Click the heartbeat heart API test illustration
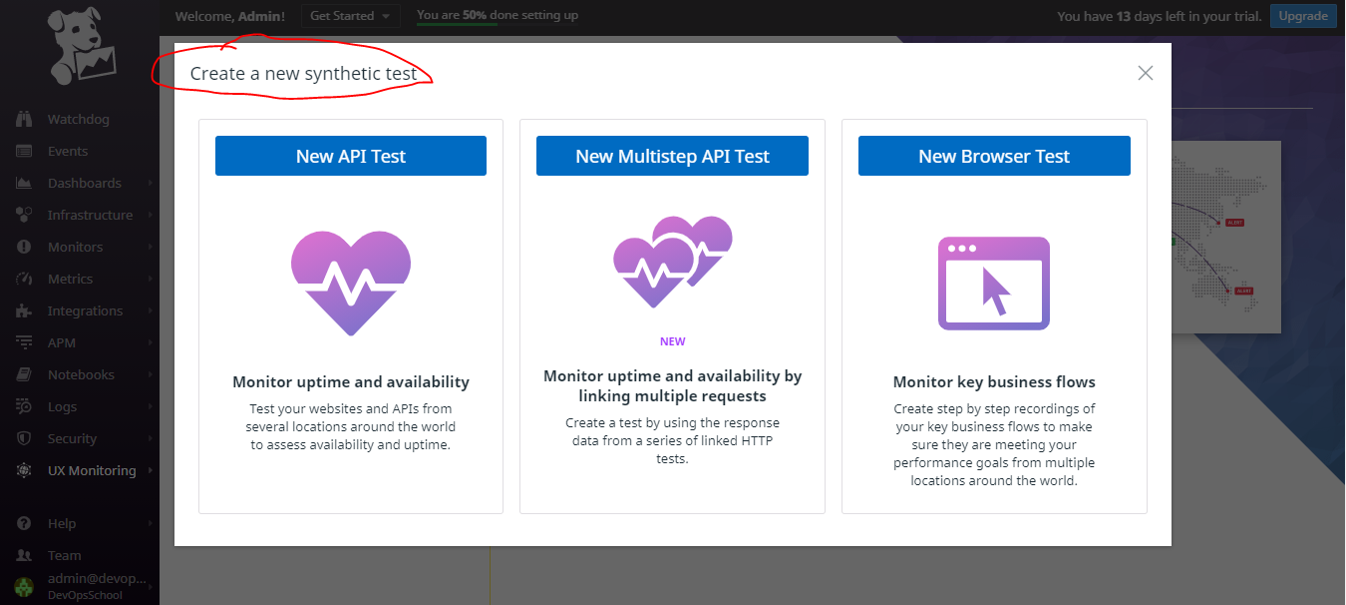1346x605 pixels. pyautogui.click(x=351, y=282)
